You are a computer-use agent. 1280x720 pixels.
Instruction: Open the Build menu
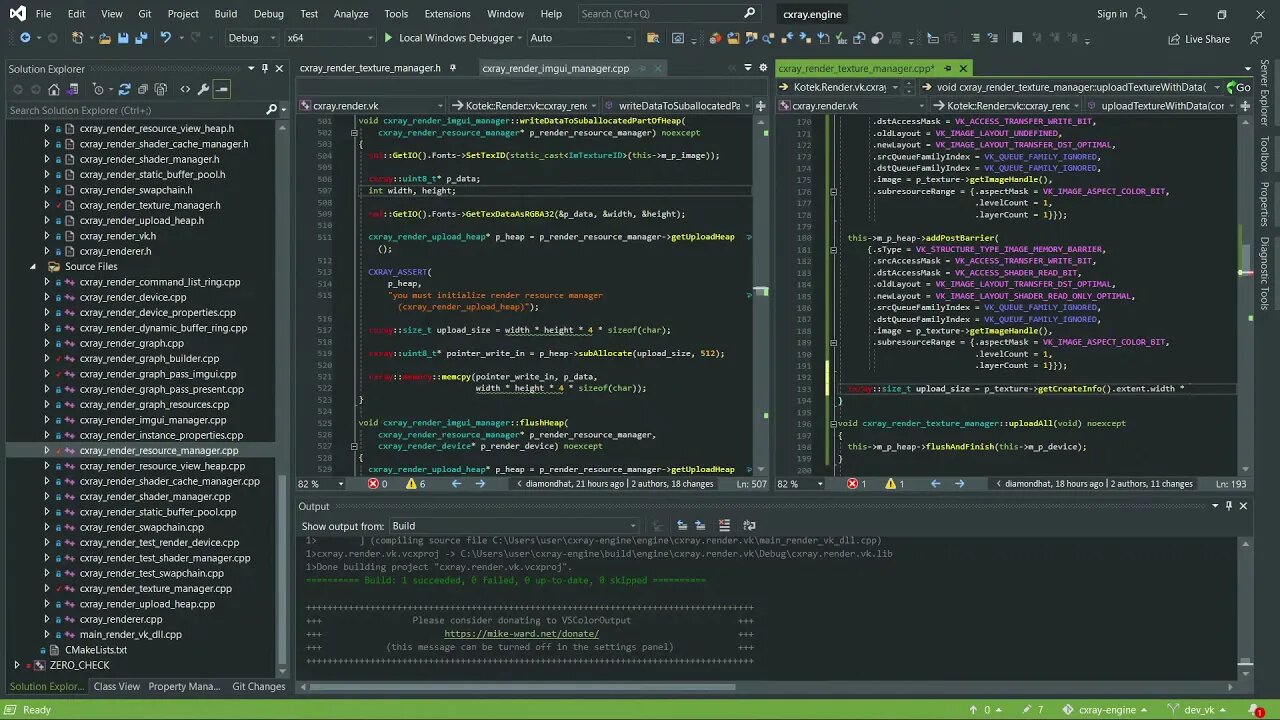225,14
